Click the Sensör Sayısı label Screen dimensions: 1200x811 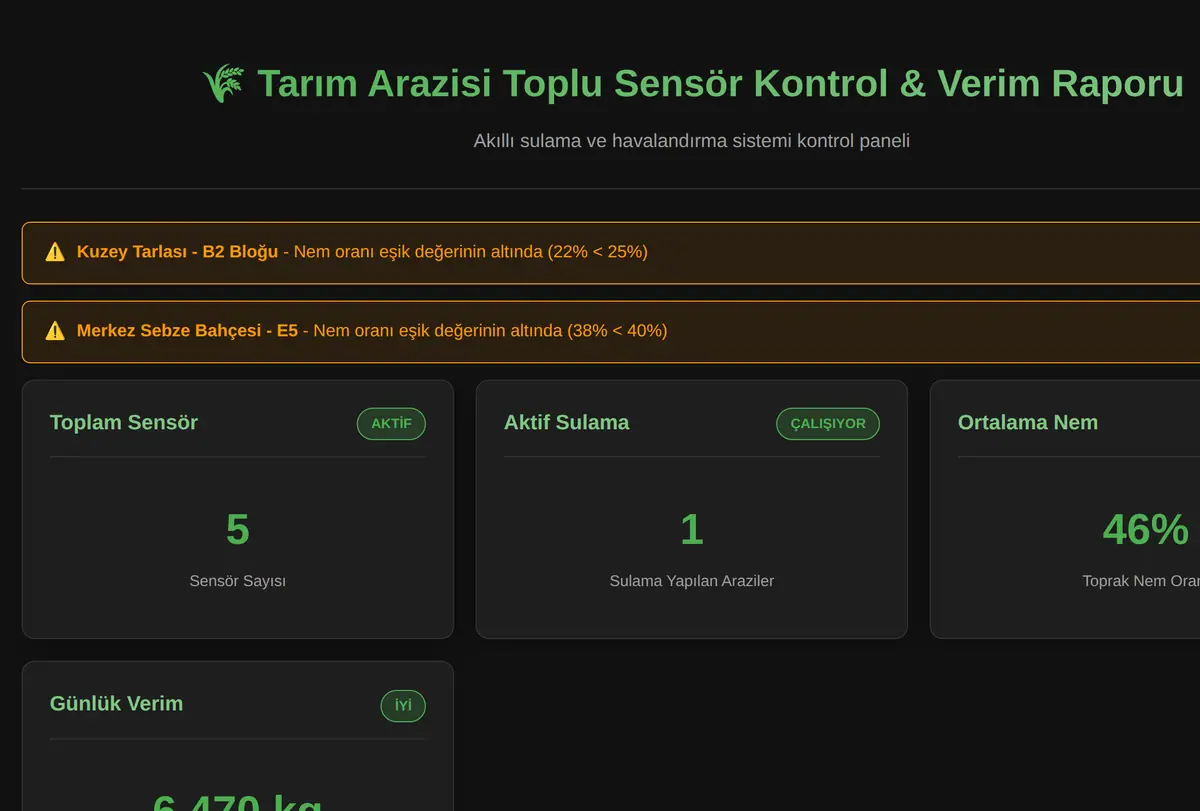coord(238,581)
